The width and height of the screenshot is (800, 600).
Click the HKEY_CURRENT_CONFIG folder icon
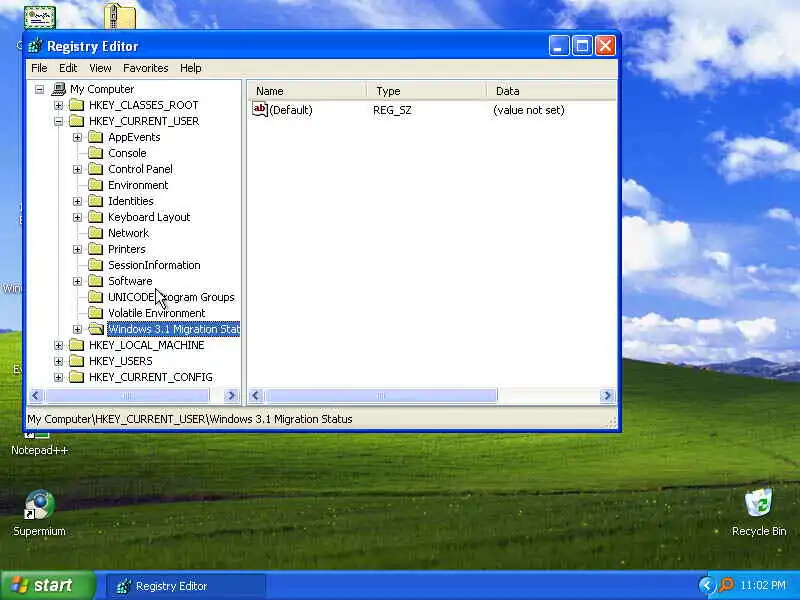pos(77,377)
